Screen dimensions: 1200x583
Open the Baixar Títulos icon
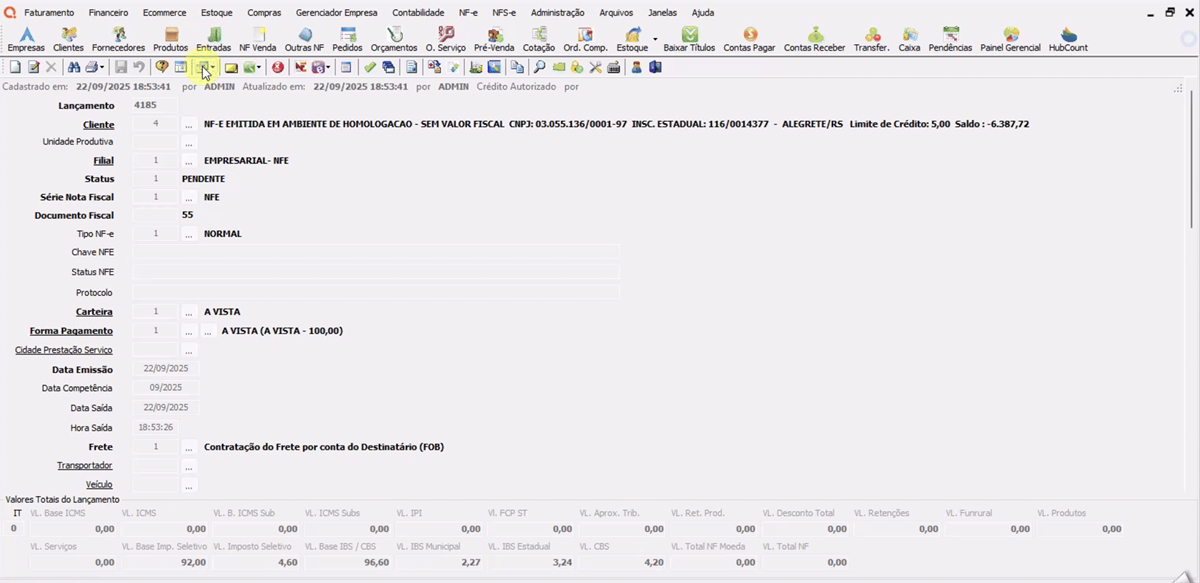coord(689,40)
